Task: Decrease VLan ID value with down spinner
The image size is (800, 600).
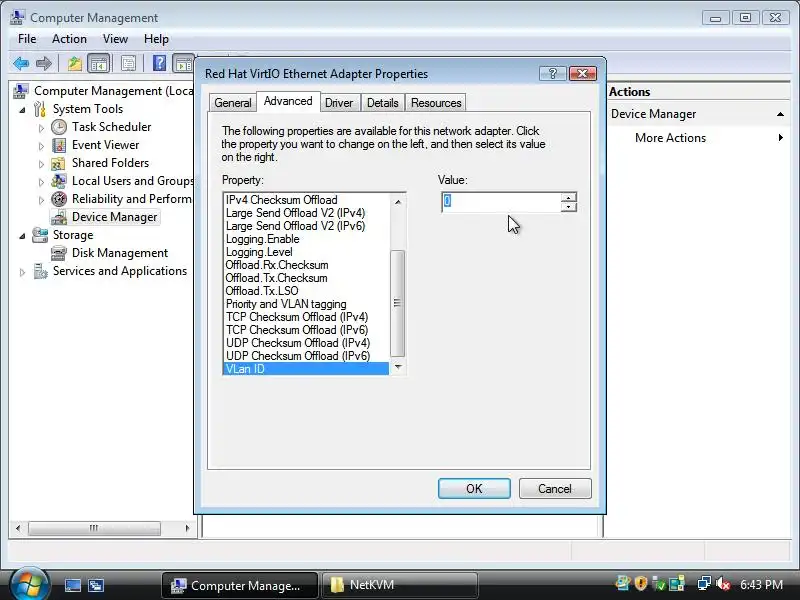Action: [568, 207]
